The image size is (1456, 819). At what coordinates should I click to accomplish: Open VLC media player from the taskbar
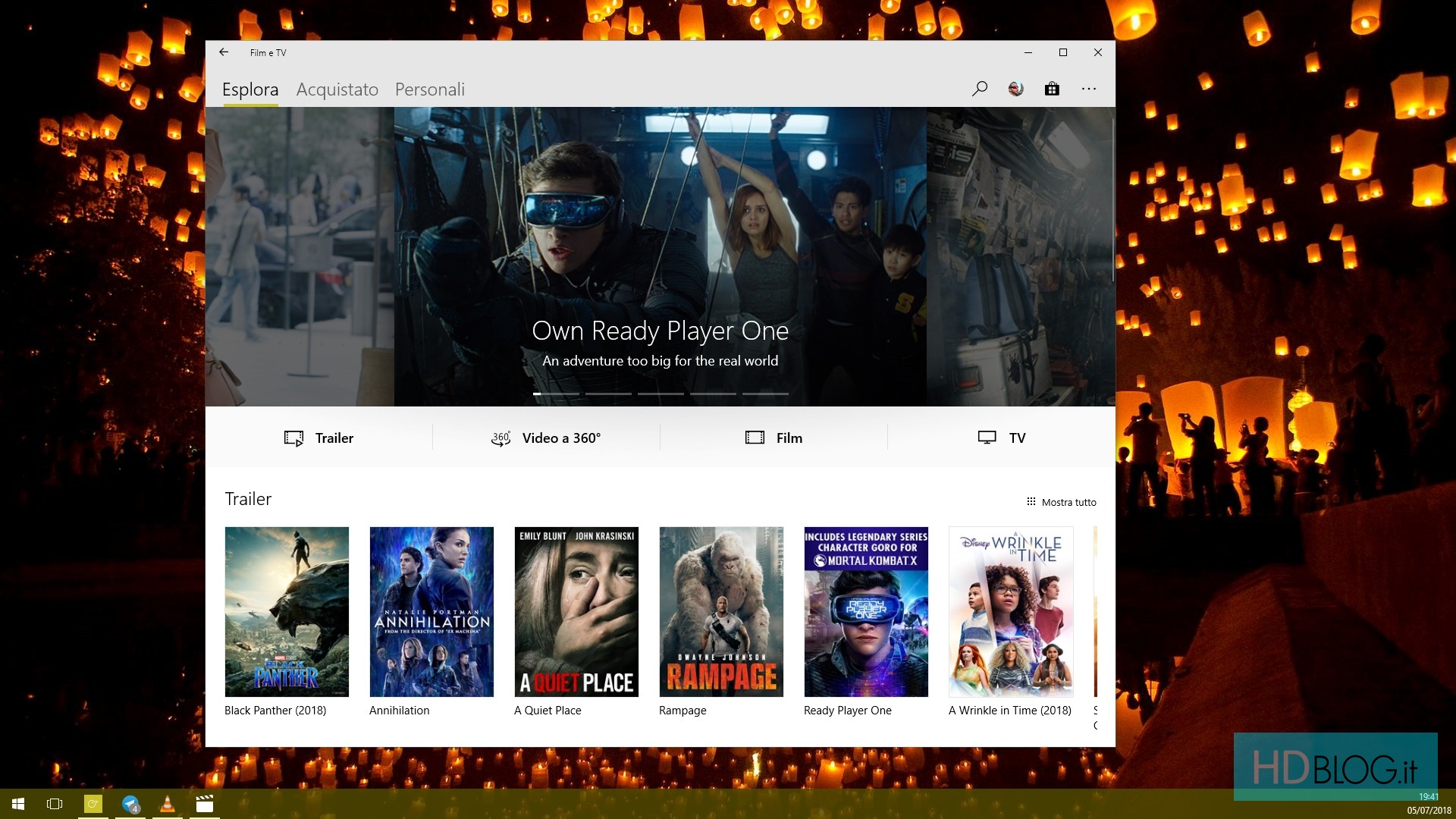[168, 804]
